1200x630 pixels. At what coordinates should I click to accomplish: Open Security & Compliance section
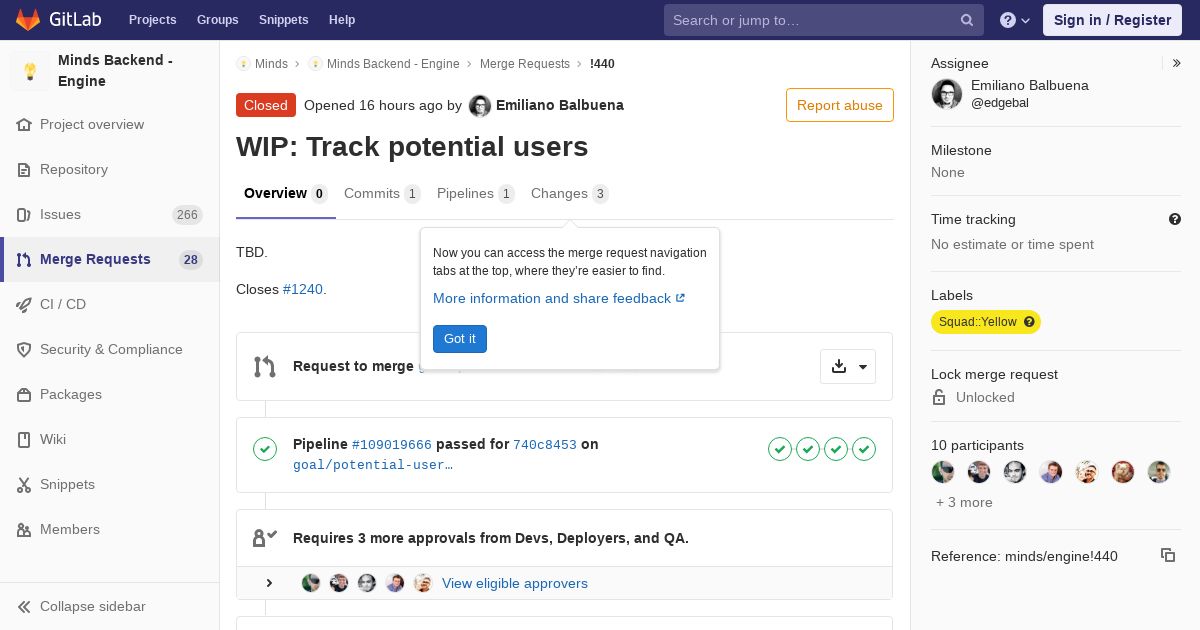[x=110, y=349]
